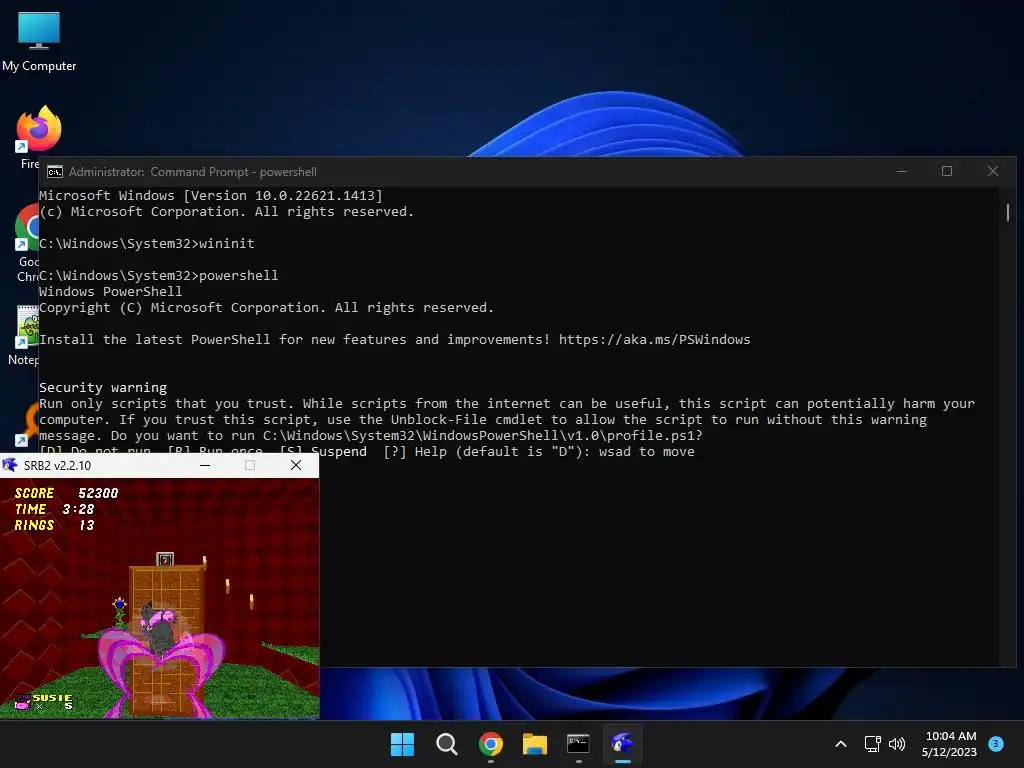Click the item monitor box atop the block
The image size is (1024, 768).
click(x=165, y=559)
